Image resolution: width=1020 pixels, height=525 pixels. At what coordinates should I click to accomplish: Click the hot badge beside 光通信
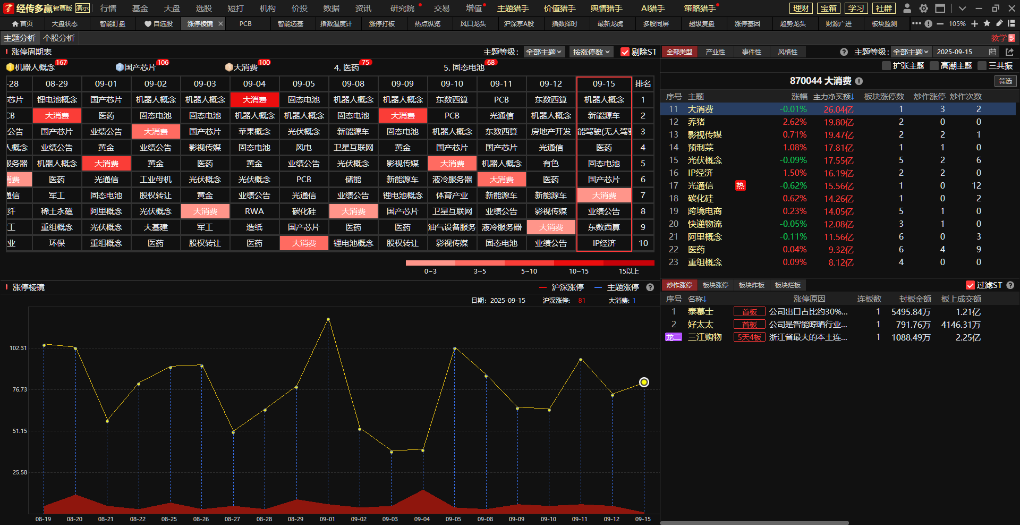(x=740, y=185)
